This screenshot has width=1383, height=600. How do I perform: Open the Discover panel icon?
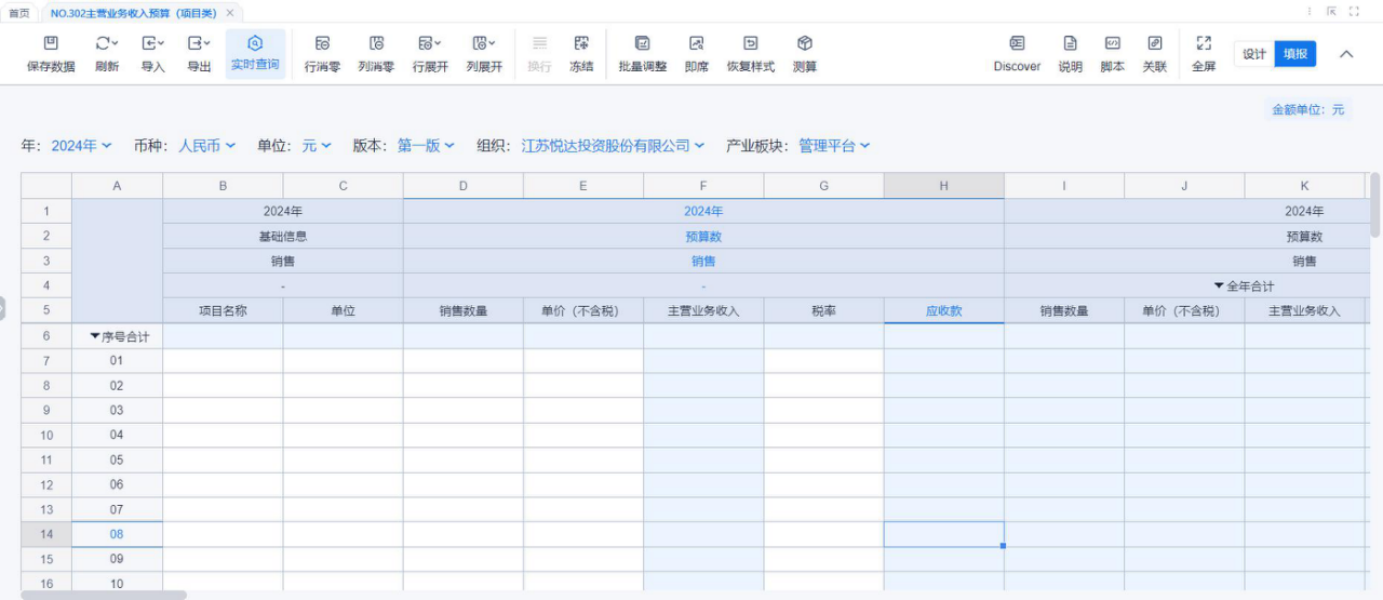(x=1016, y=44)
